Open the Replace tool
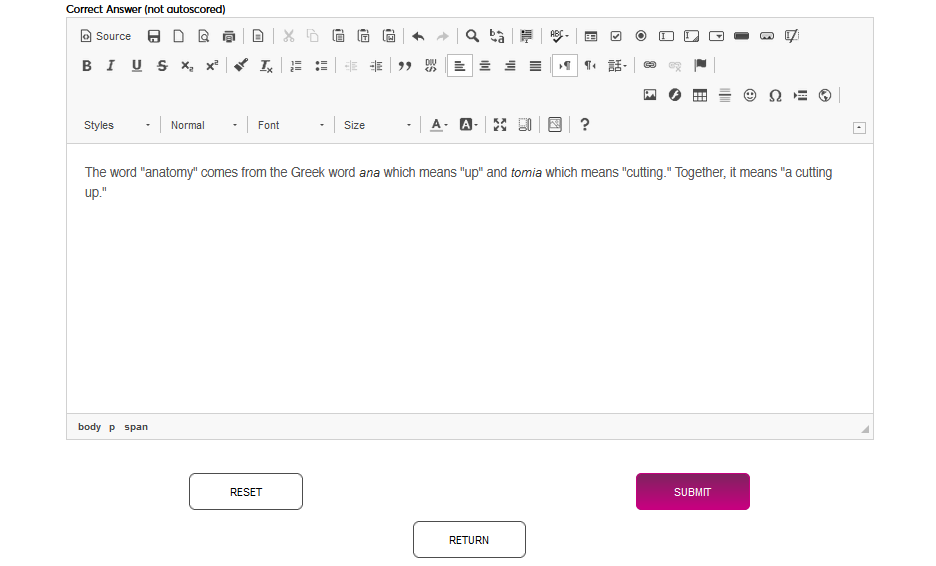936x566 pixels. pyautogui.click(x=497, y=36)
